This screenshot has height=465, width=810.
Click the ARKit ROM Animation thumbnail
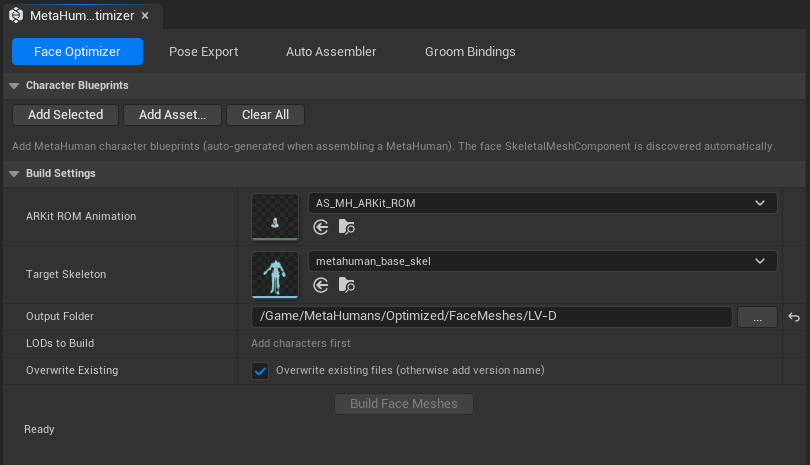[x=275, y=216]
